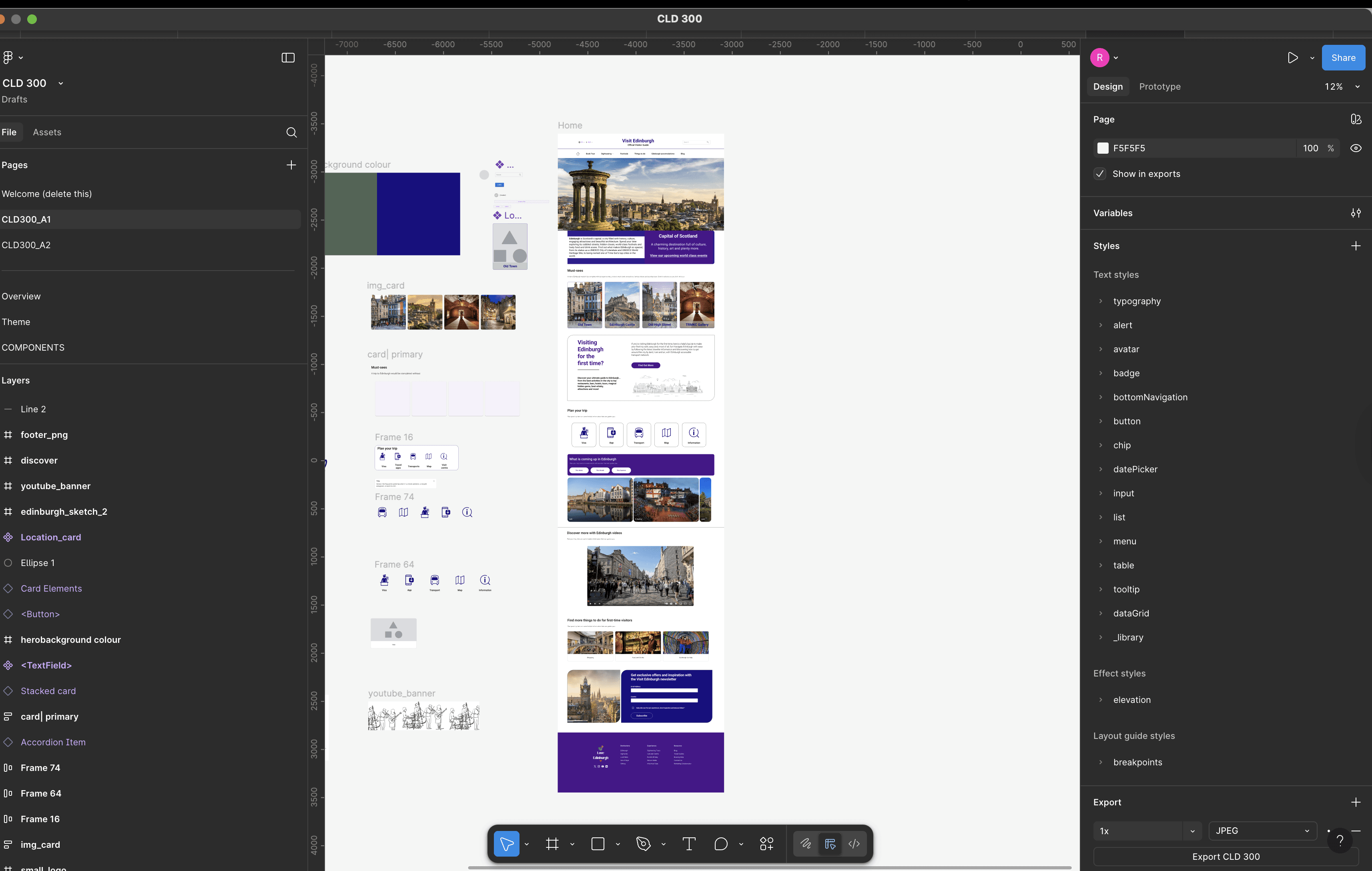Switch to the Prototype tab
1372x871 pixels.
1159,86
